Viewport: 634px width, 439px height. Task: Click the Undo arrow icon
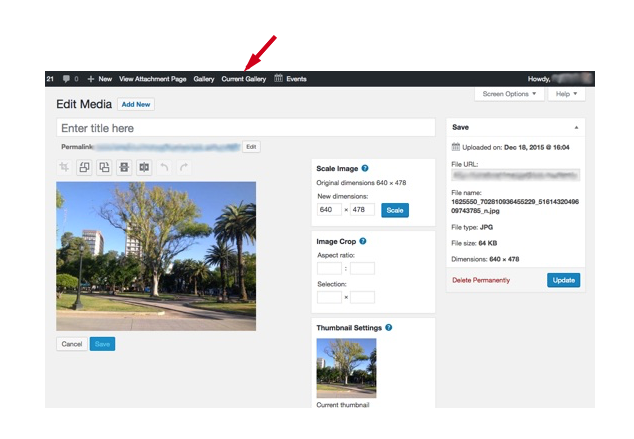(x=164, y=167)
